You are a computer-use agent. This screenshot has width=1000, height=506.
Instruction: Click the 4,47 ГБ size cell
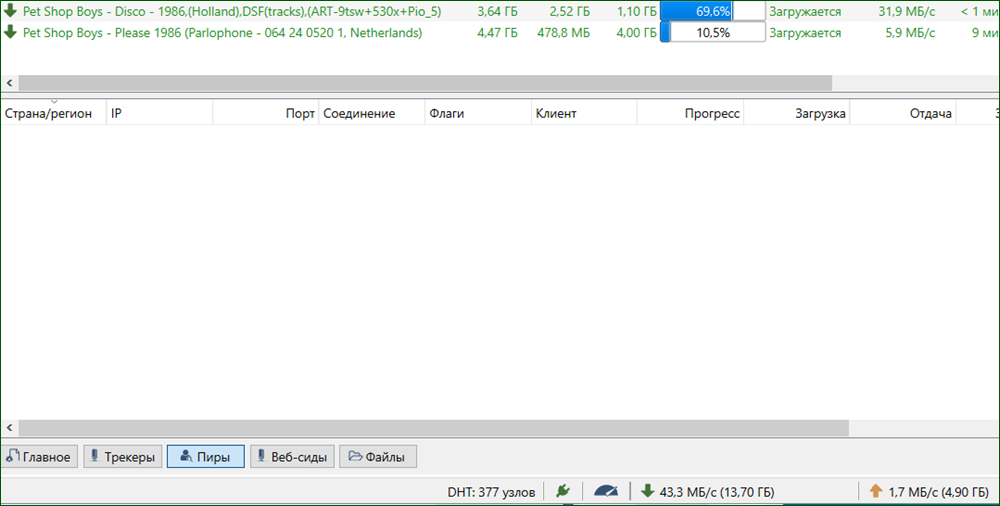[x=497, y=33]
